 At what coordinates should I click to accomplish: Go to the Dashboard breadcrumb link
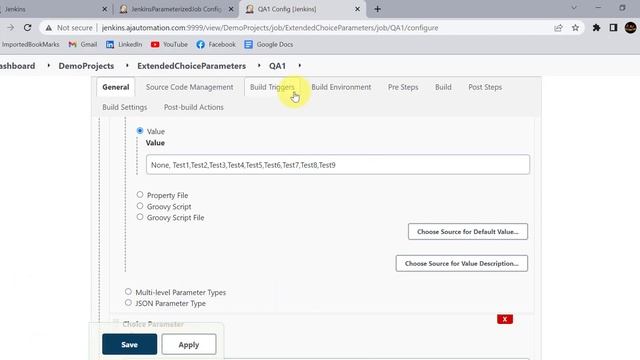tap(17, 66)
